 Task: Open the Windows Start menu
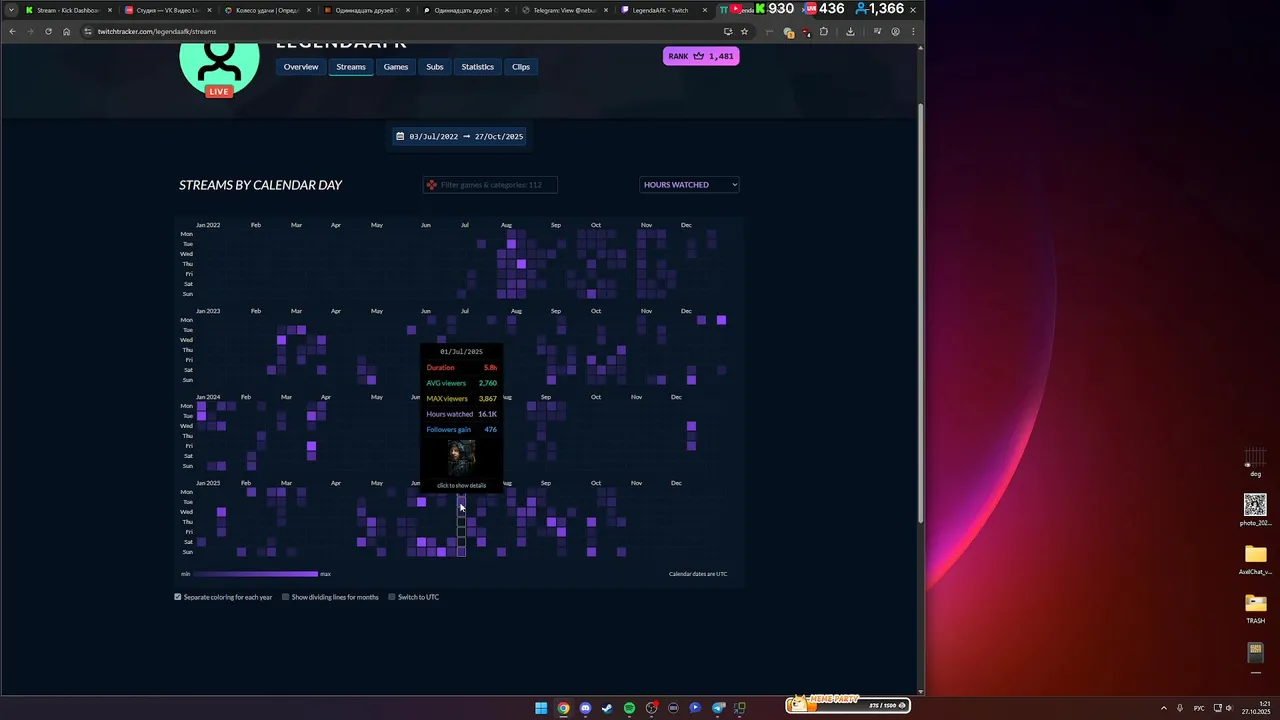(541, 708)
